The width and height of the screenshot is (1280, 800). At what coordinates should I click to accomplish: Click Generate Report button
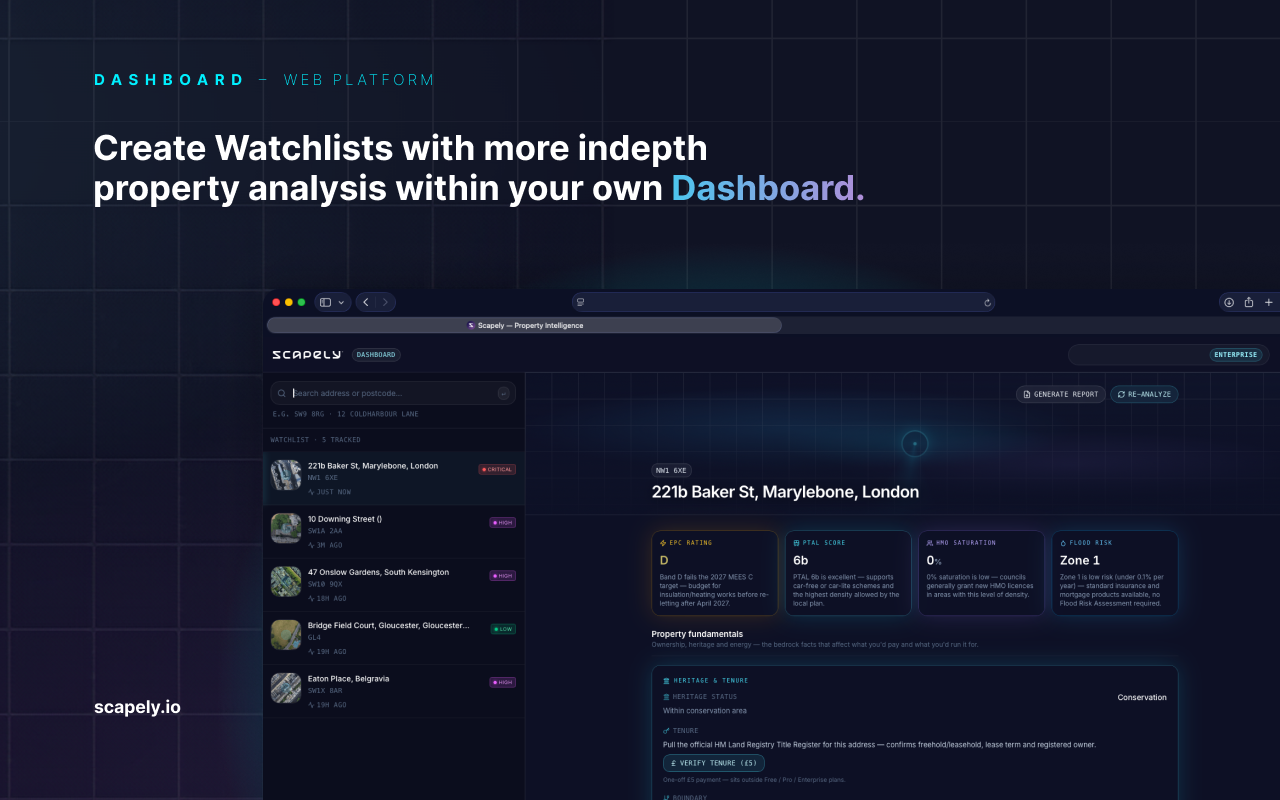point(1061,394)
